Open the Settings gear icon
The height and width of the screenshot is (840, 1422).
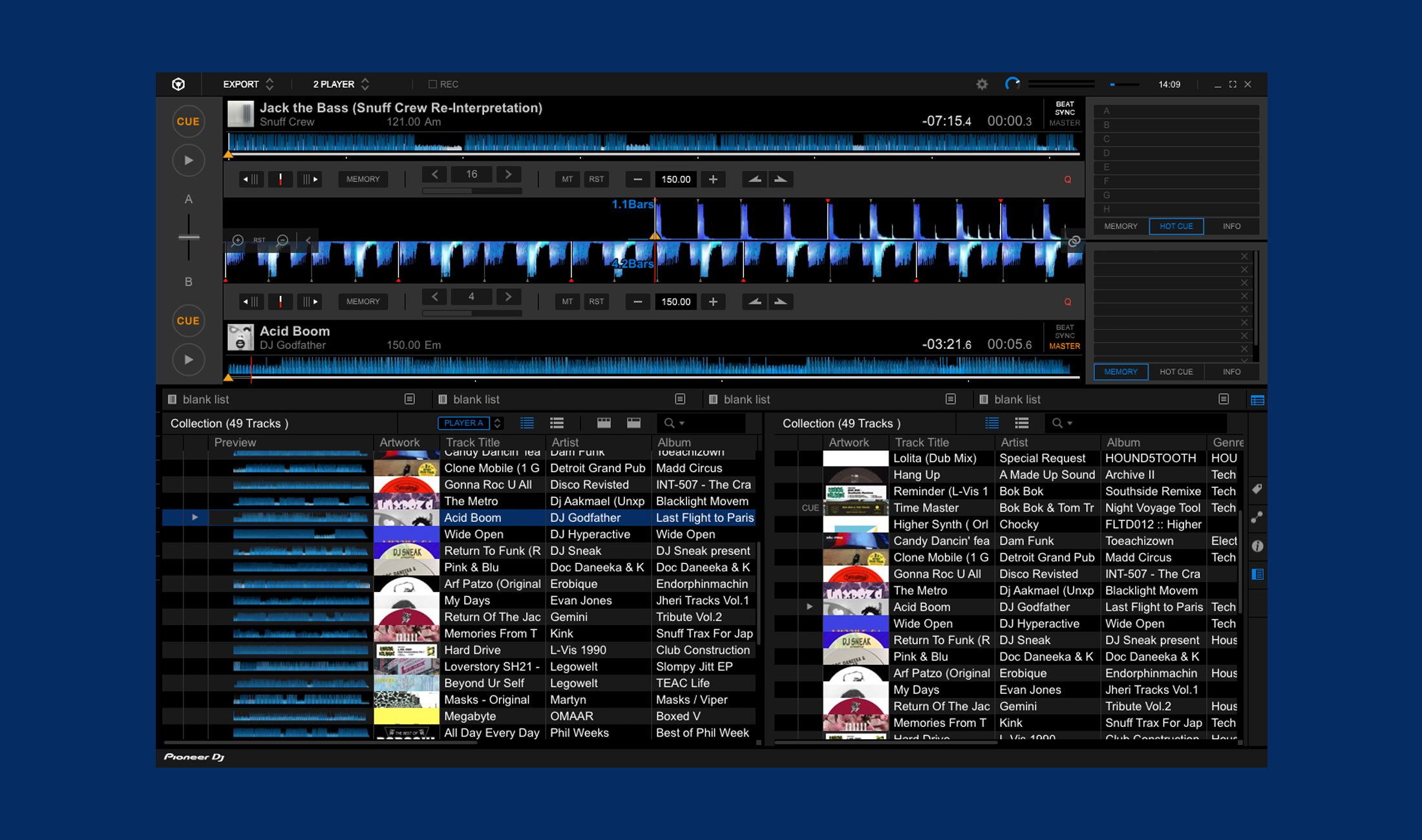tap(982, 84)
